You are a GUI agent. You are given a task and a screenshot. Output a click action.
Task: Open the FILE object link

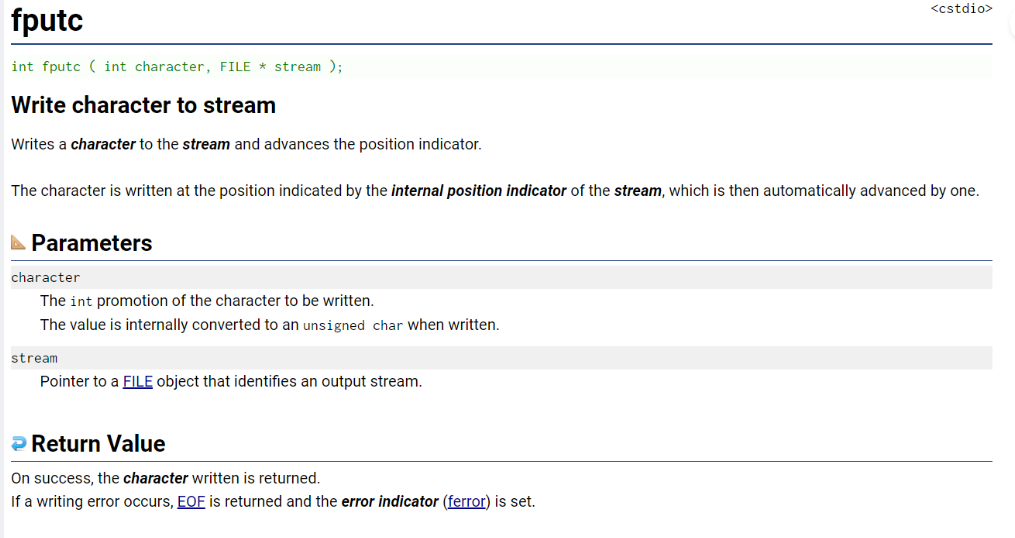(x=138, y=381)
